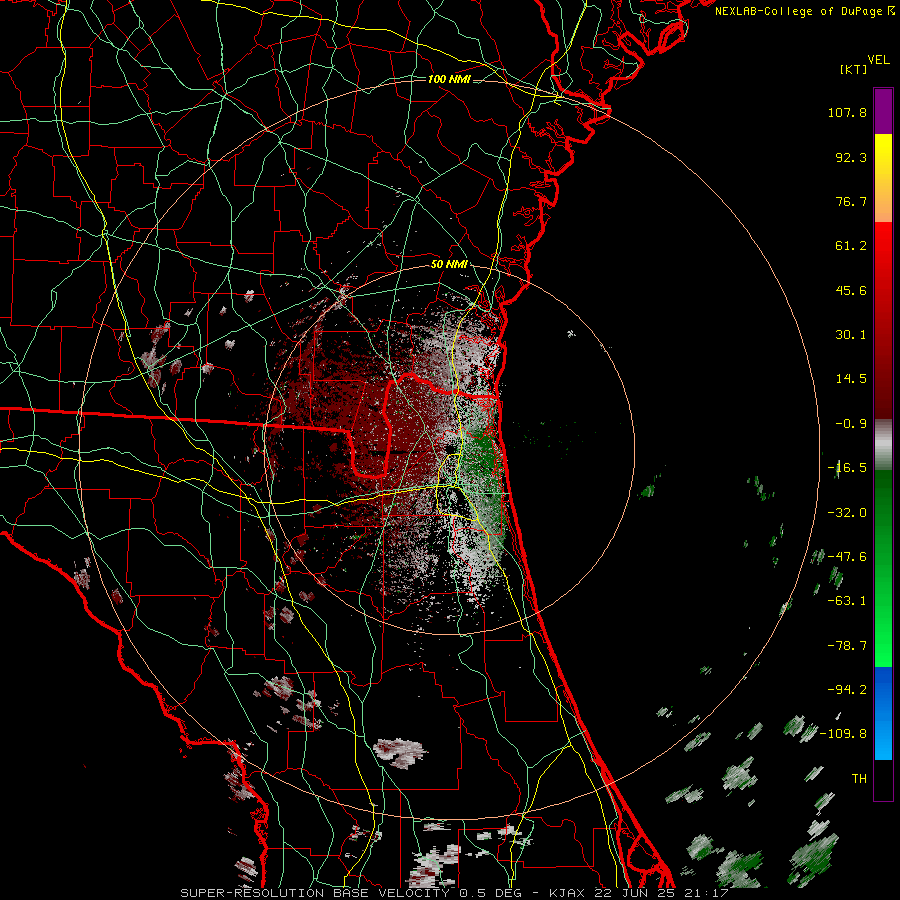The width and height of the screenshot is (900, 900).
Task: Click the Super-Resolution Base Velocity caption text
Action: (x=454, y=893)
